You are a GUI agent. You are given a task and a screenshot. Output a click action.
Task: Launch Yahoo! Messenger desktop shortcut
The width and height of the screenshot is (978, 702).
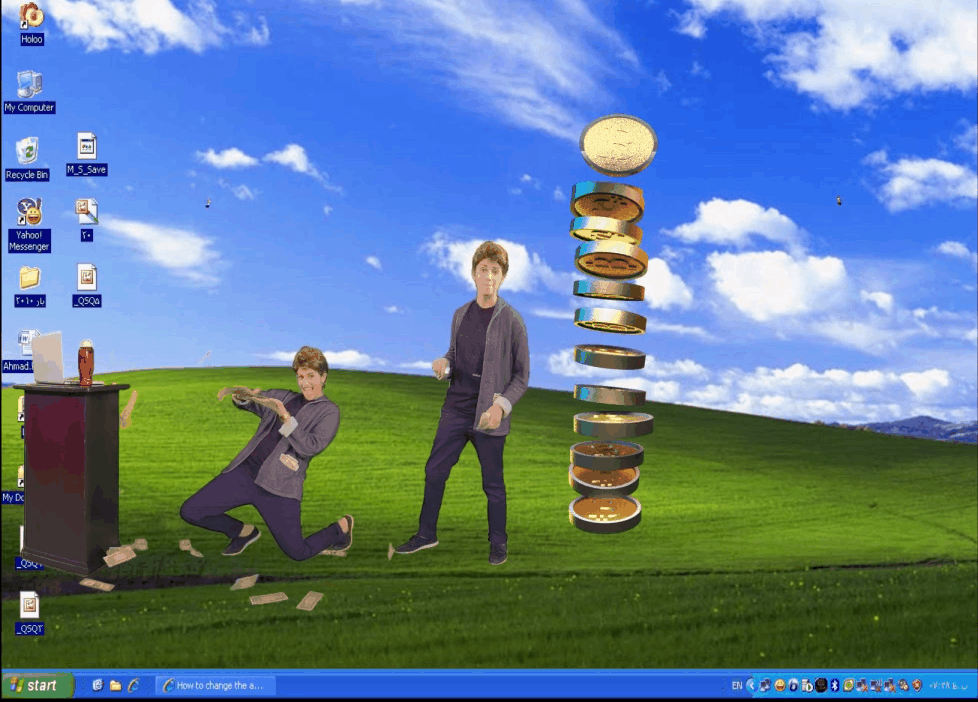point(29,213)
